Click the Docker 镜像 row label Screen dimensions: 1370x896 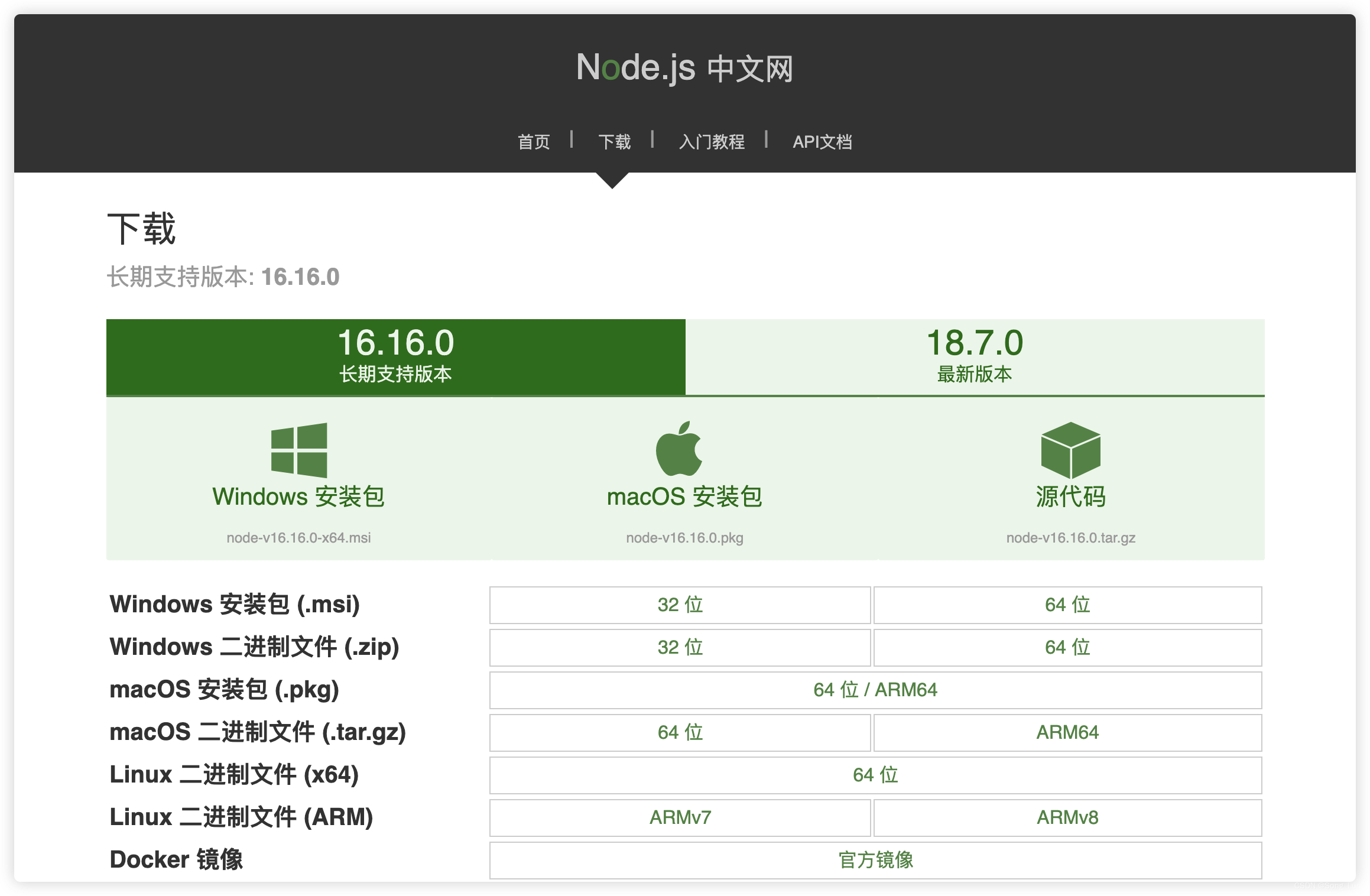click(x=176, y=860)
